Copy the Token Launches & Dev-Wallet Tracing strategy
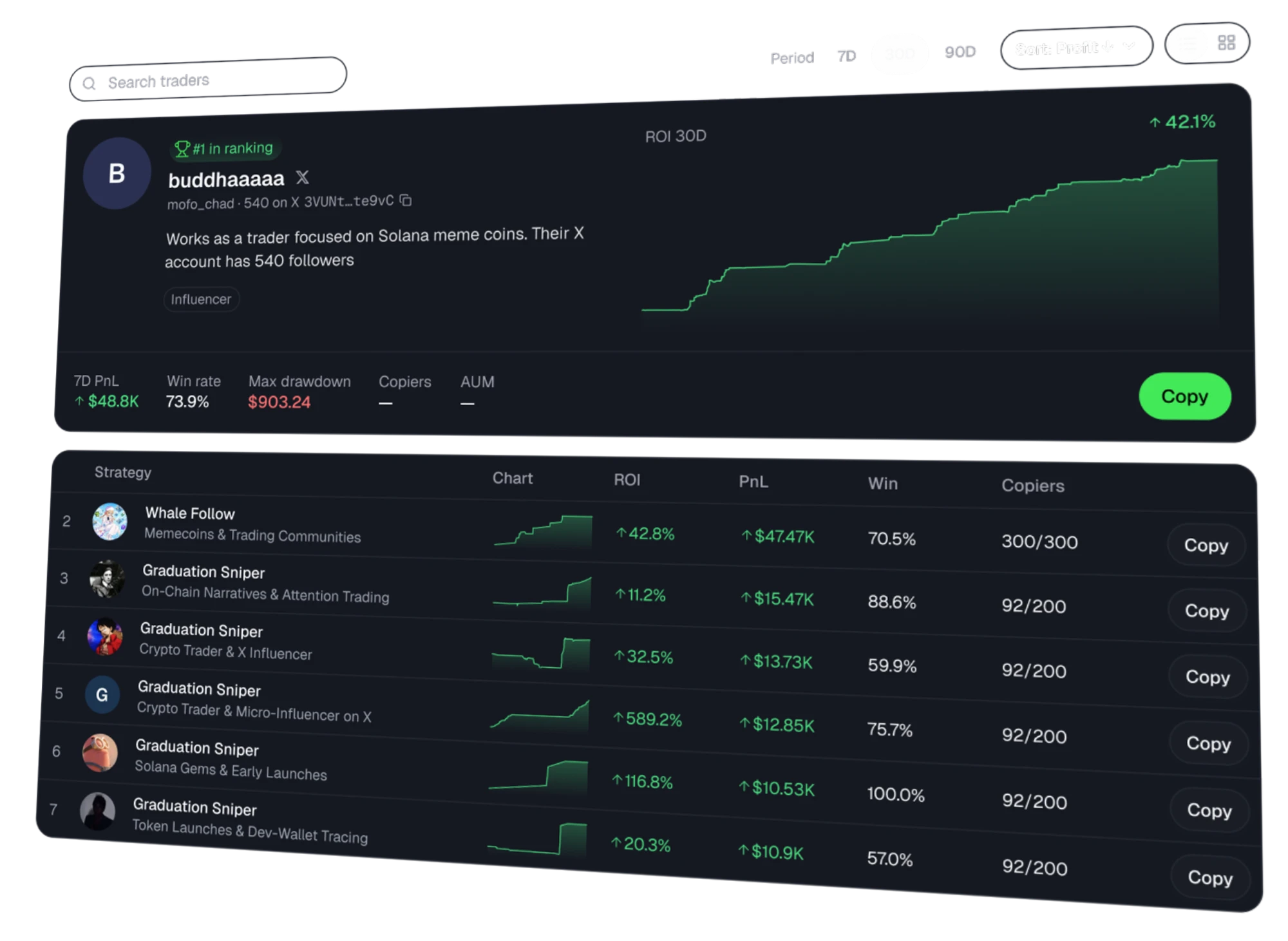This screenshot has width=1288, height=941. [x=1210, y=877]
